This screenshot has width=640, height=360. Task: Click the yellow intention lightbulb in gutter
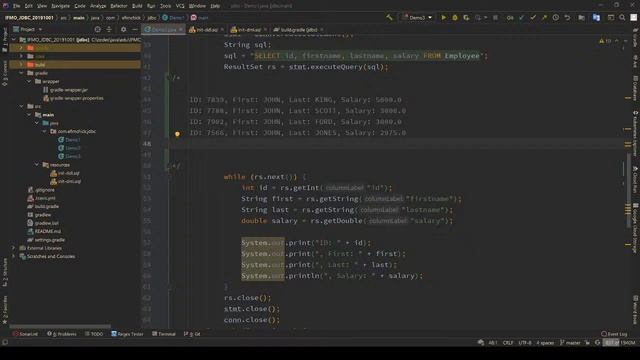tap(177, 133)
